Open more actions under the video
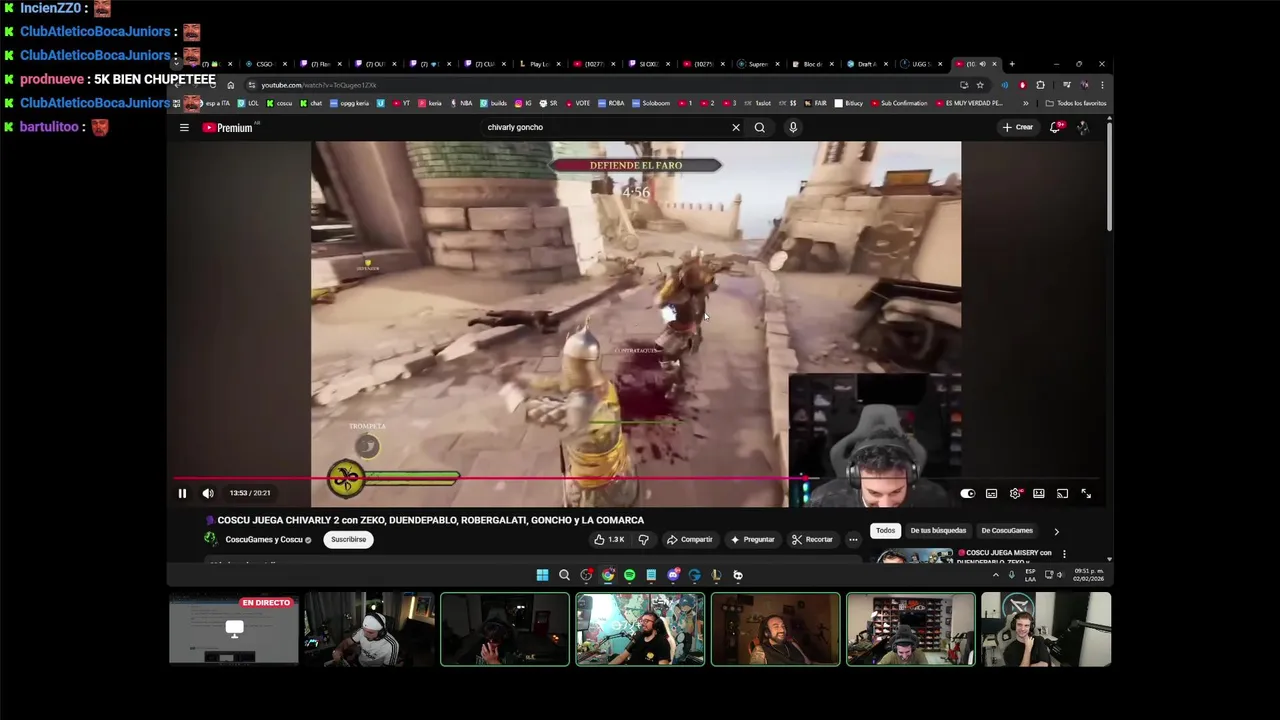The image size is (1280, 720). [853, 539]
